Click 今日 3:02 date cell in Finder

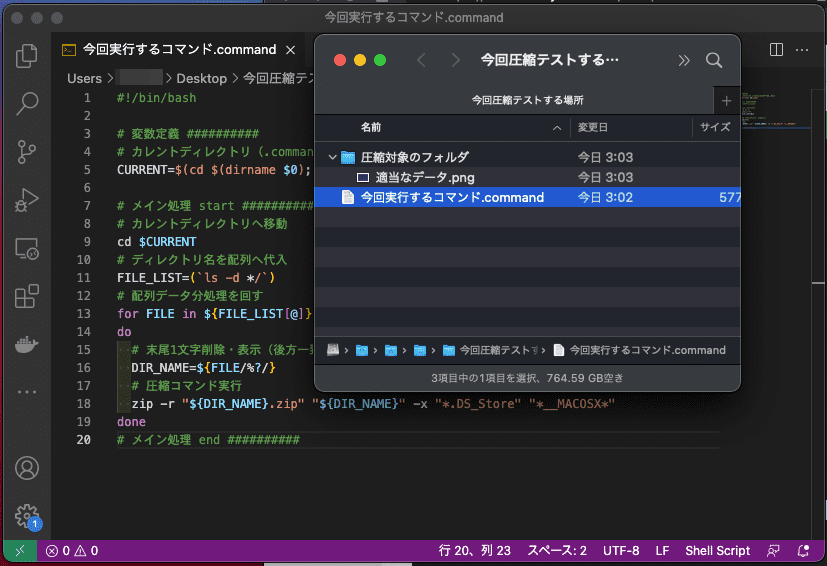point(605,197)
